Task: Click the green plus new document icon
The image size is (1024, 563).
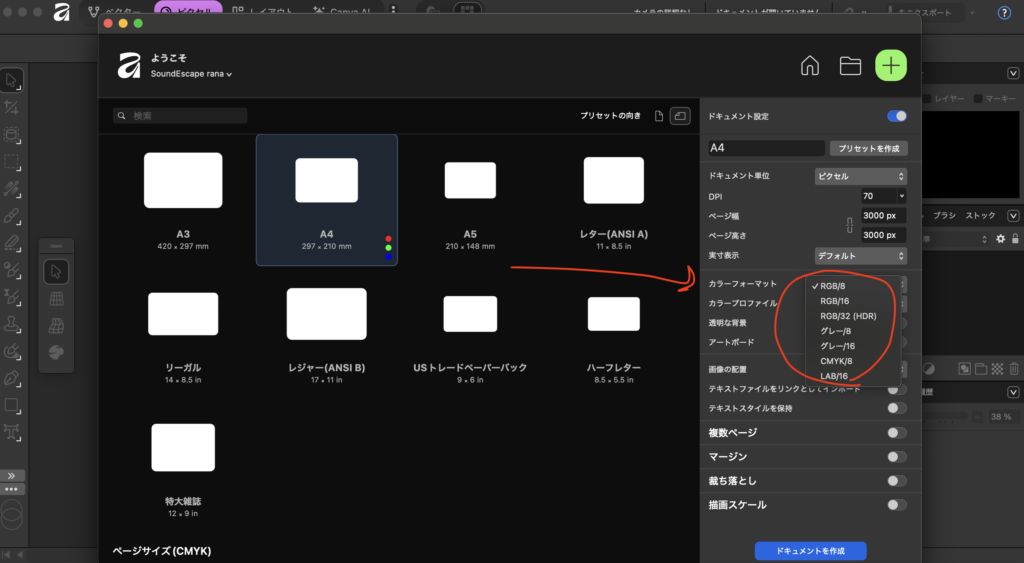Action: point(891,66)
